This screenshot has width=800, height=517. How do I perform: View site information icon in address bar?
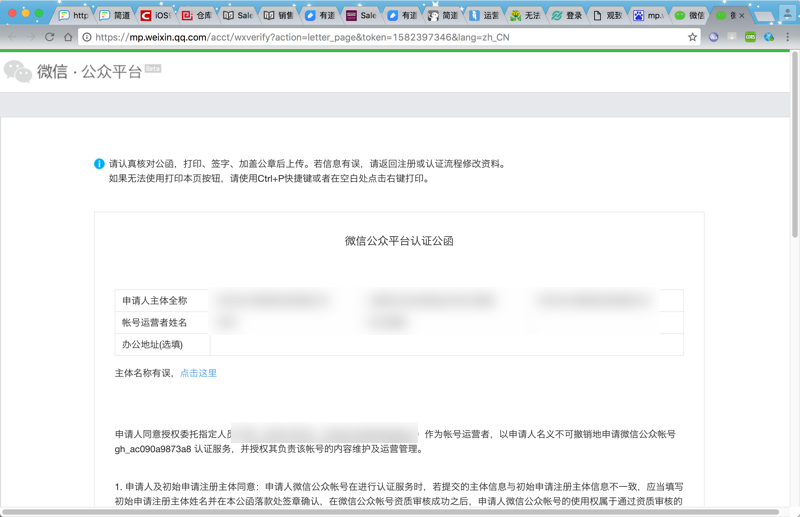87,37
